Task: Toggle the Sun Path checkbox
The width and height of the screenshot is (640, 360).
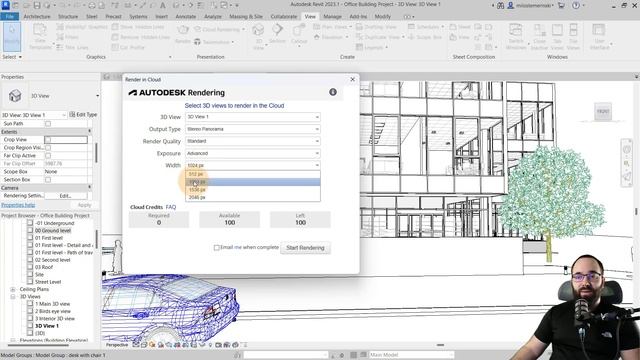Action: coord(48,123)
